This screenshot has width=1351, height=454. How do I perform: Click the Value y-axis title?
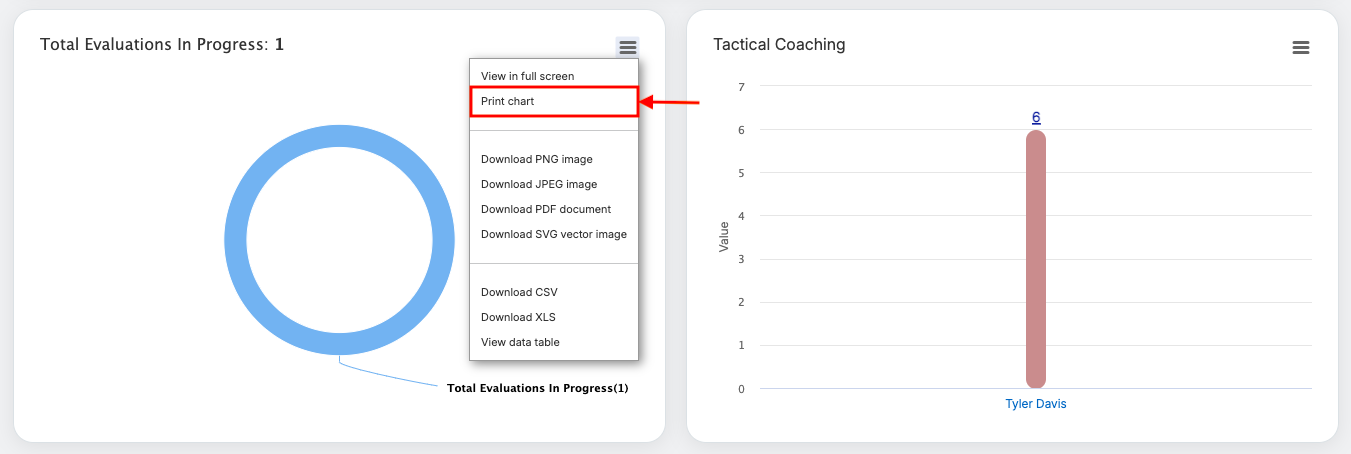[724, 237]
